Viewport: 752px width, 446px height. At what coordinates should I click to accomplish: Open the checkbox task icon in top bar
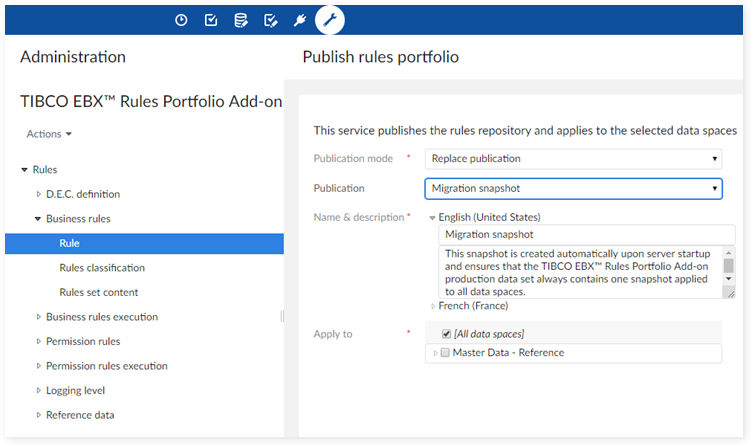click(211, 20)
